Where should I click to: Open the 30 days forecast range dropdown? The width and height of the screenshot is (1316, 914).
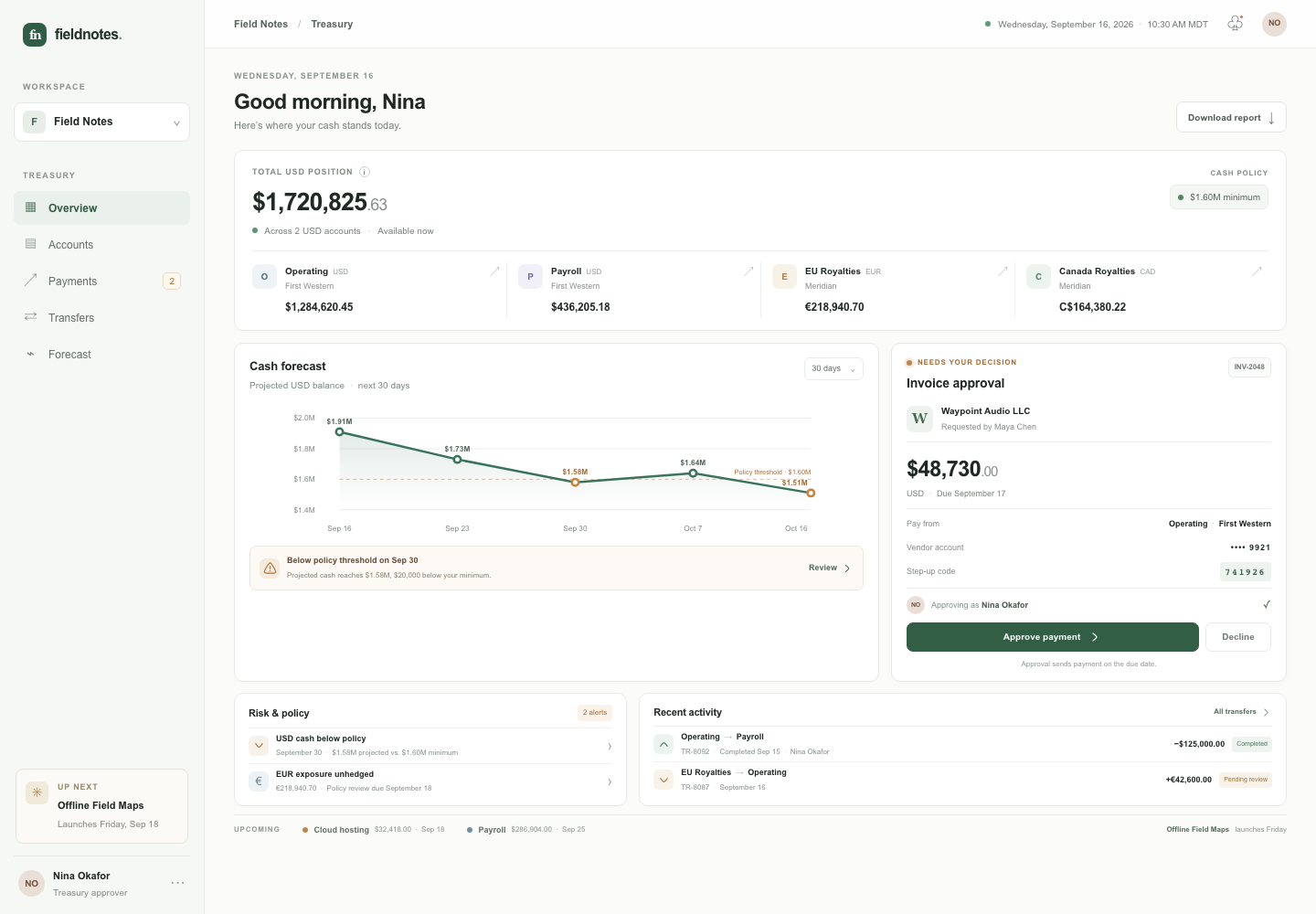[x=833, y=368]
